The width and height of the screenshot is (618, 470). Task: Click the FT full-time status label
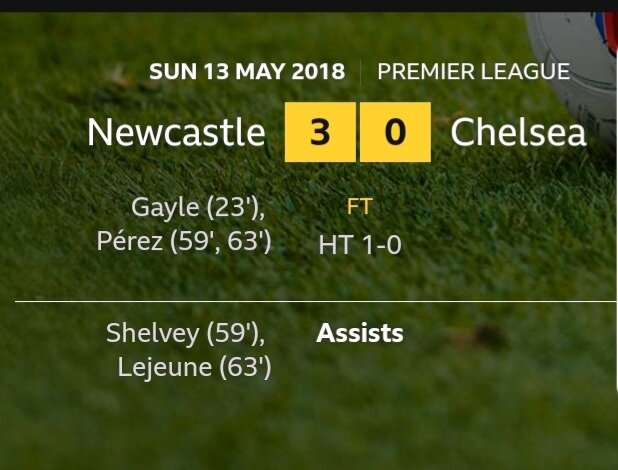click(x=359, y=206)
